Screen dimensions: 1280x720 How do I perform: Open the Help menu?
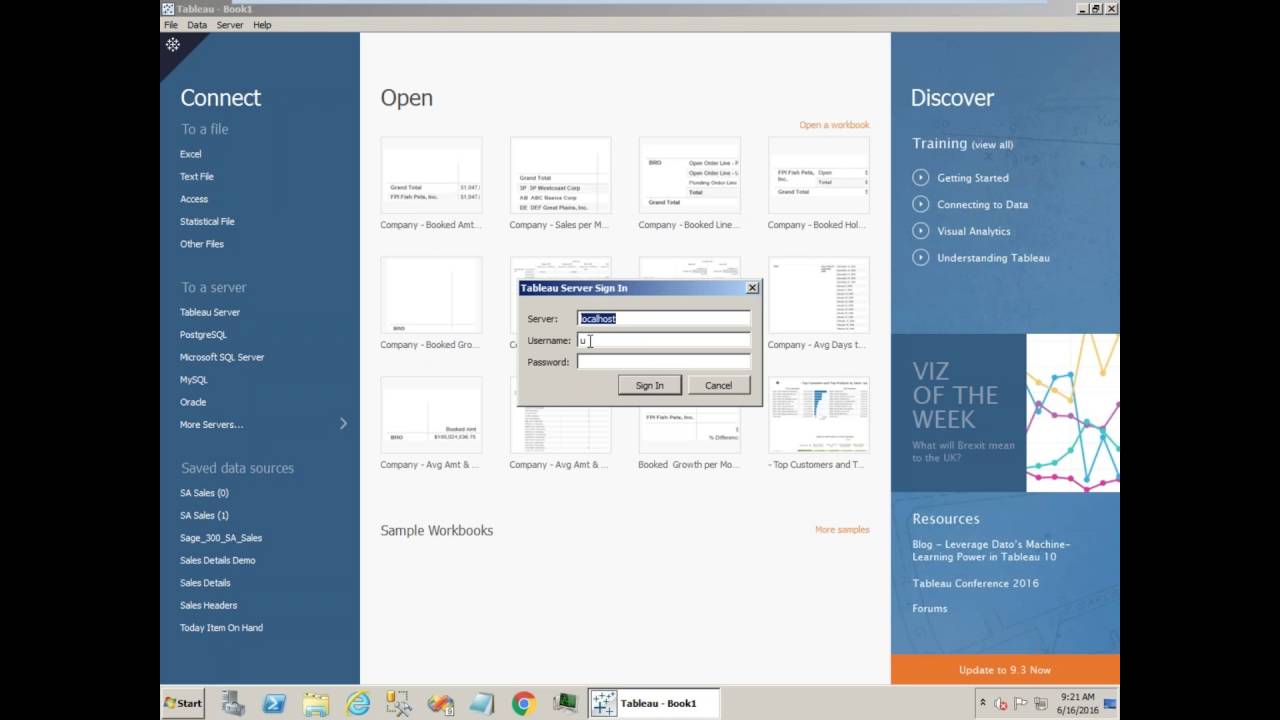[x=262, y=25]
